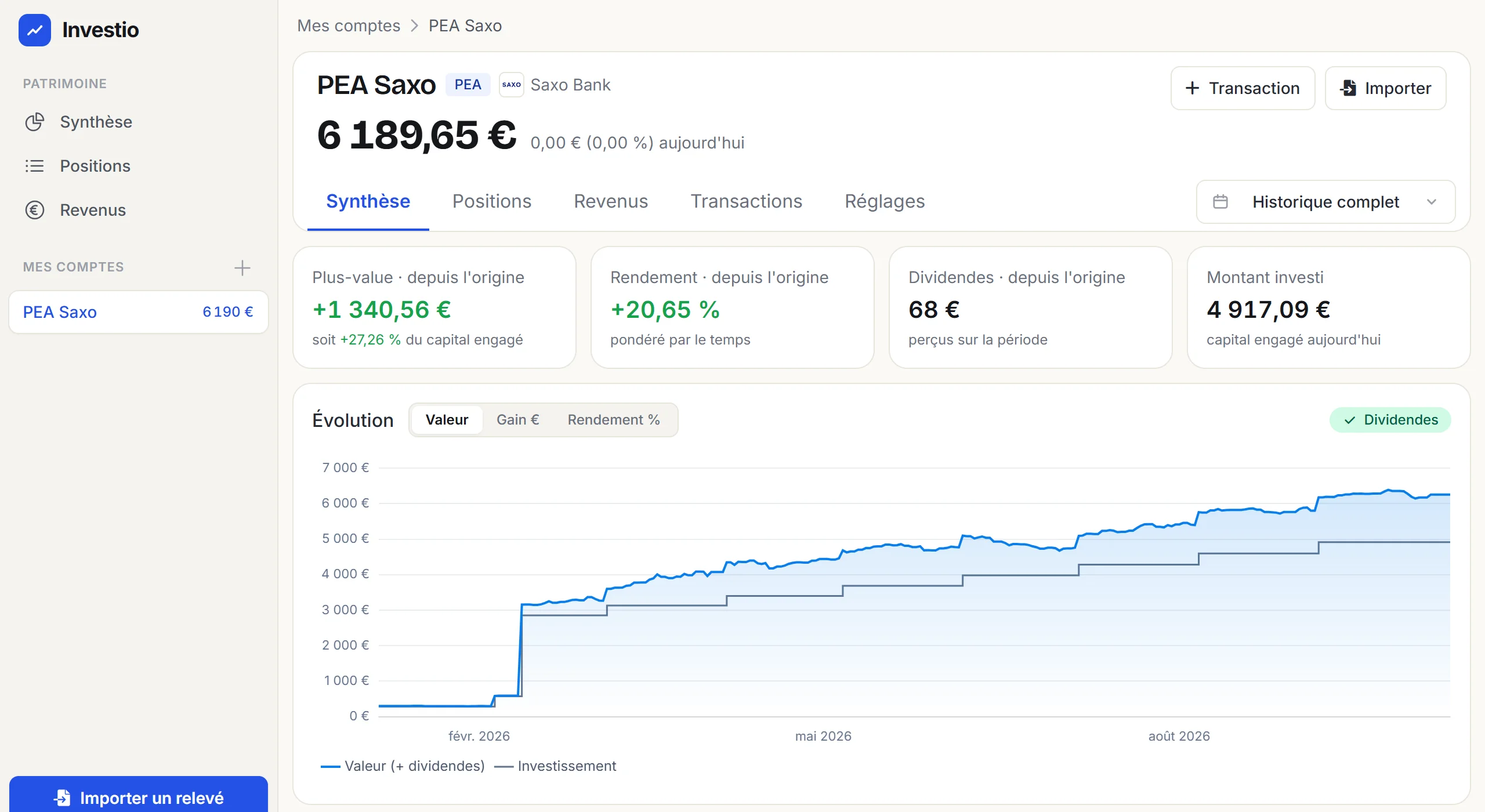Switch to the Revenus tab
This screenshot has width=1485, height=812.
611,201
